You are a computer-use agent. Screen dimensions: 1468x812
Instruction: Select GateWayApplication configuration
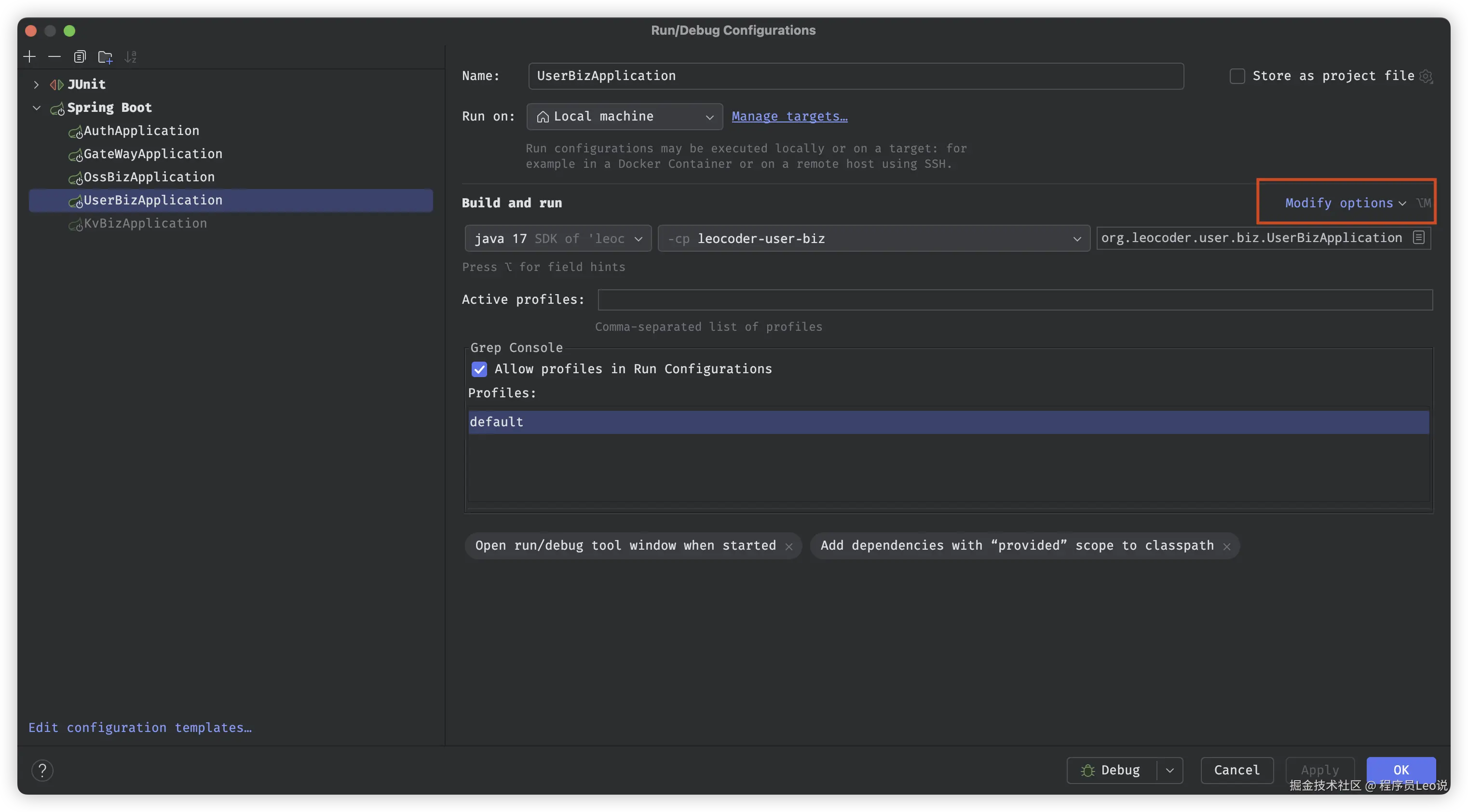[153, 154]
